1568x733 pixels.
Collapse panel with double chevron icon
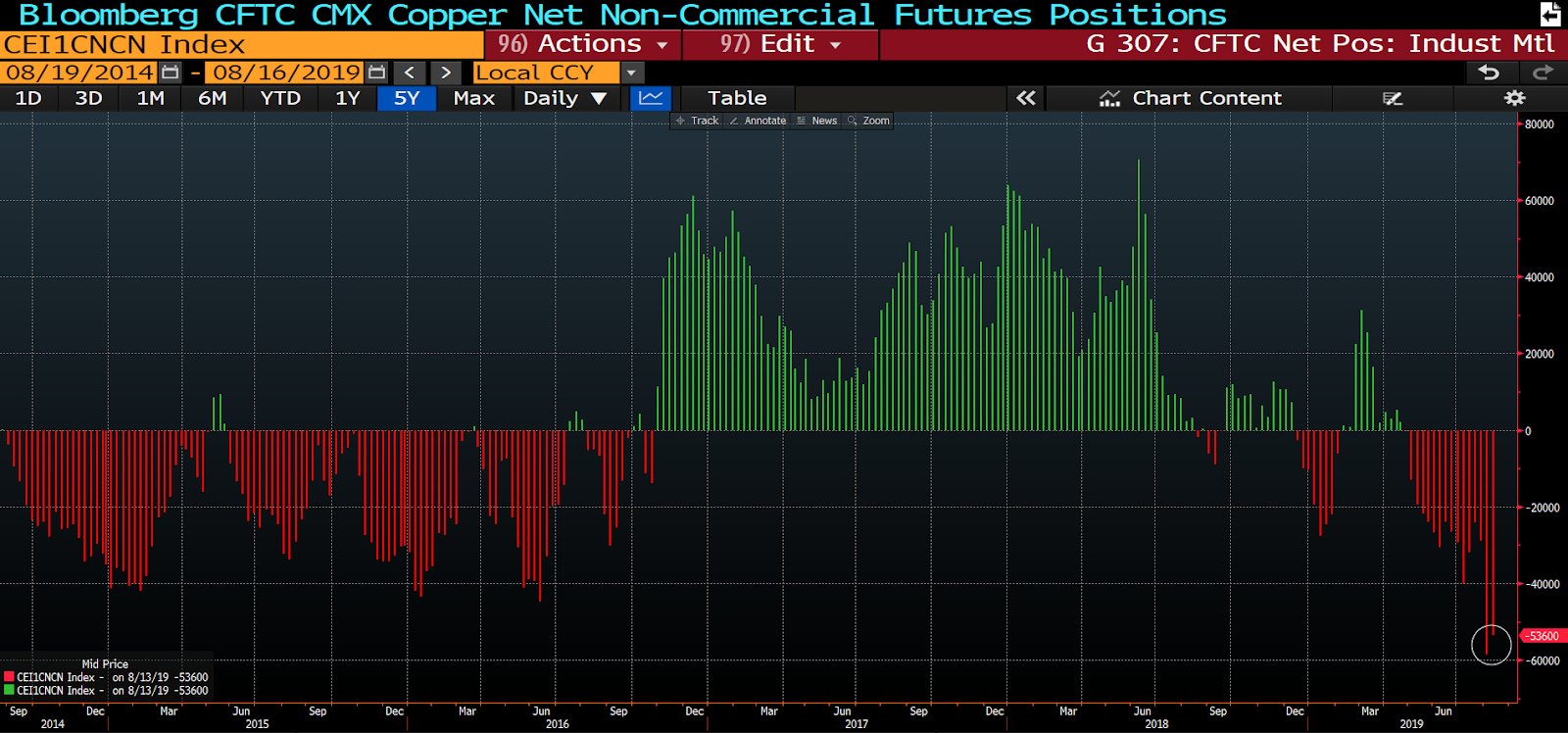point(1026,98)
